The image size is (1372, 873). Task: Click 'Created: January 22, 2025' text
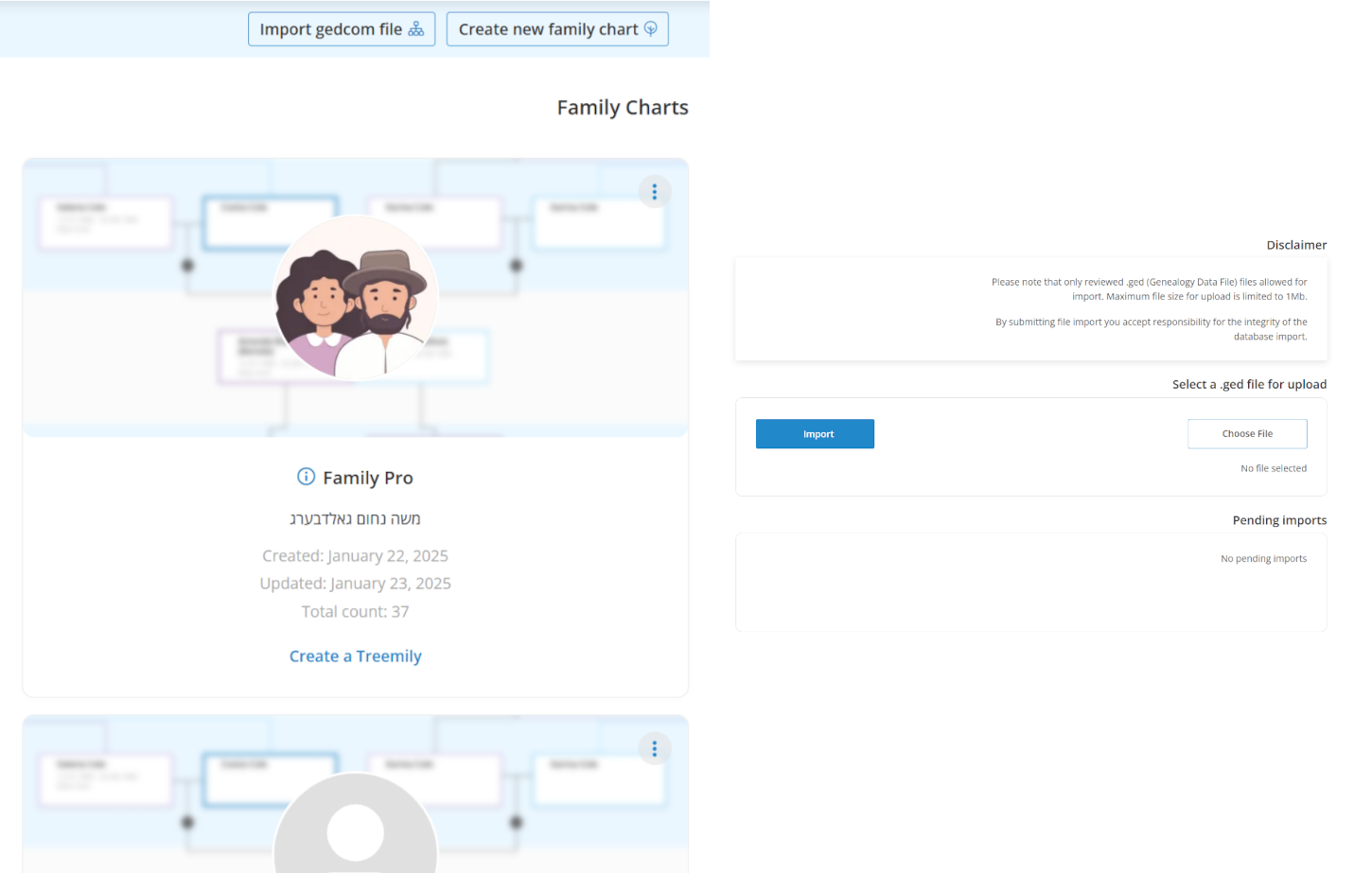(x=356, y=556)
